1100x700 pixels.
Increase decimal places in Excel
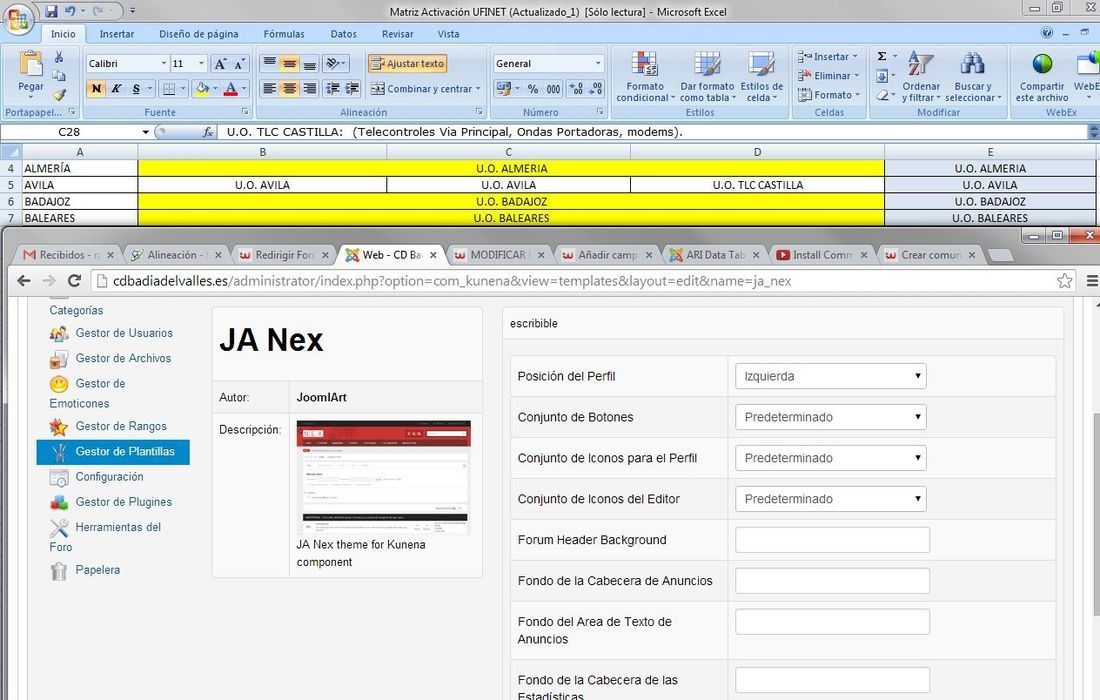click(x=576, y=89)
